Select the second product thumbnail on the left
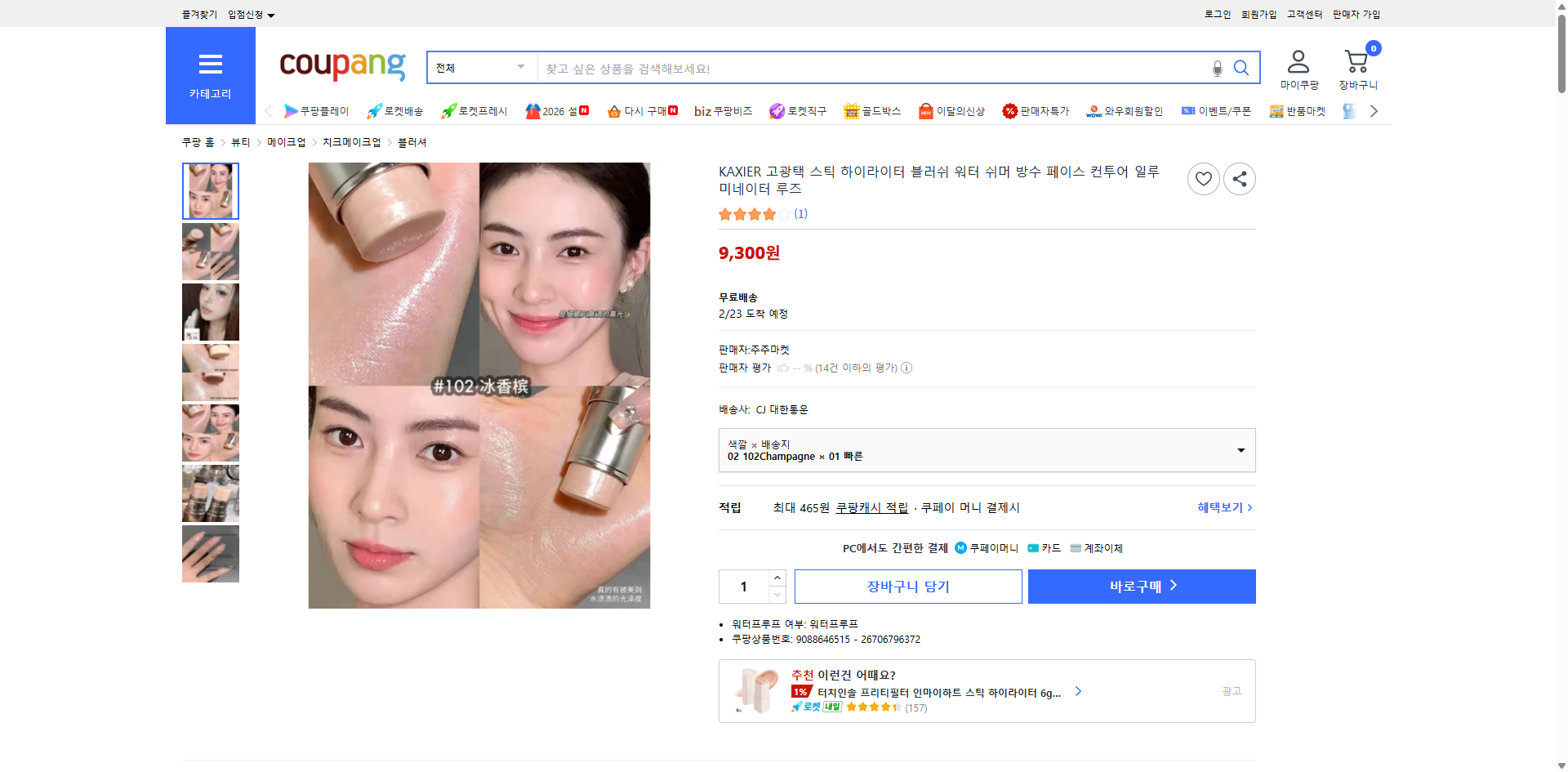The height and width of the screenshot is (772, 1568). pyautogui.click(x=210, y=252)
